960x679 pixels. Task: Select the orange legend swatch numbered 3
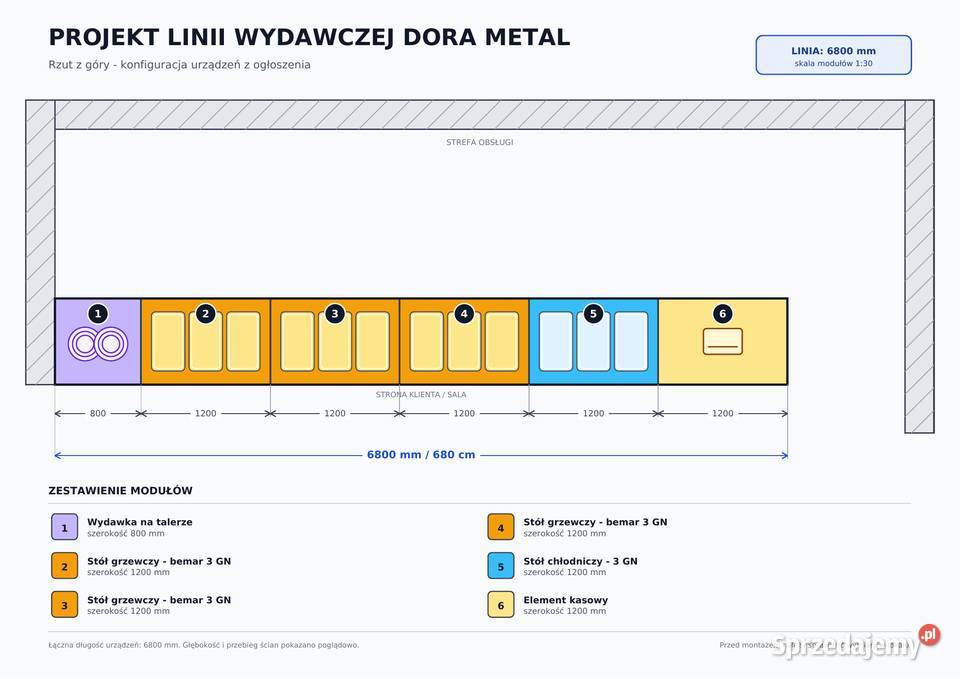click(x=64, y=605)
